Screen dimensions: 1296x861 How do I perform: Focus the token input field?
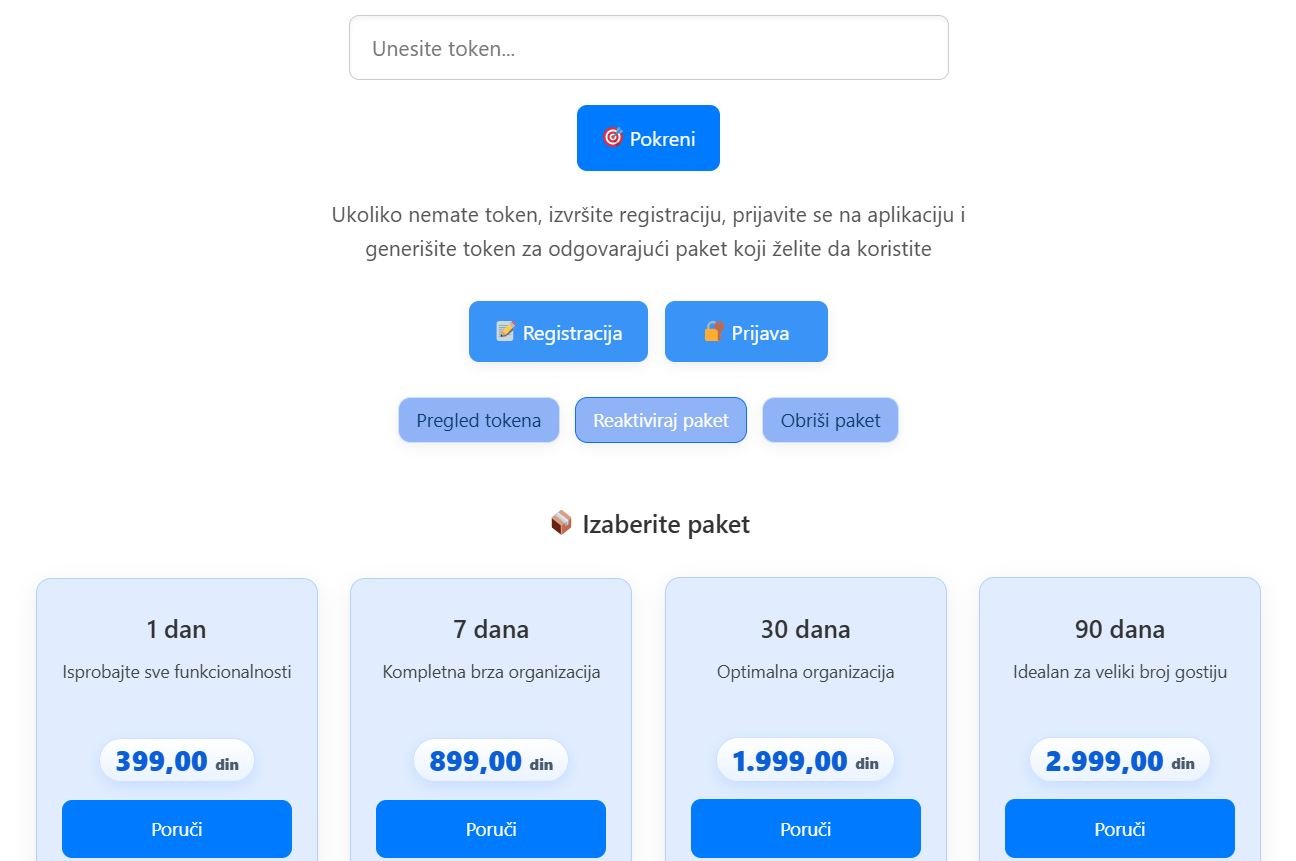click(x=648, y=48)
